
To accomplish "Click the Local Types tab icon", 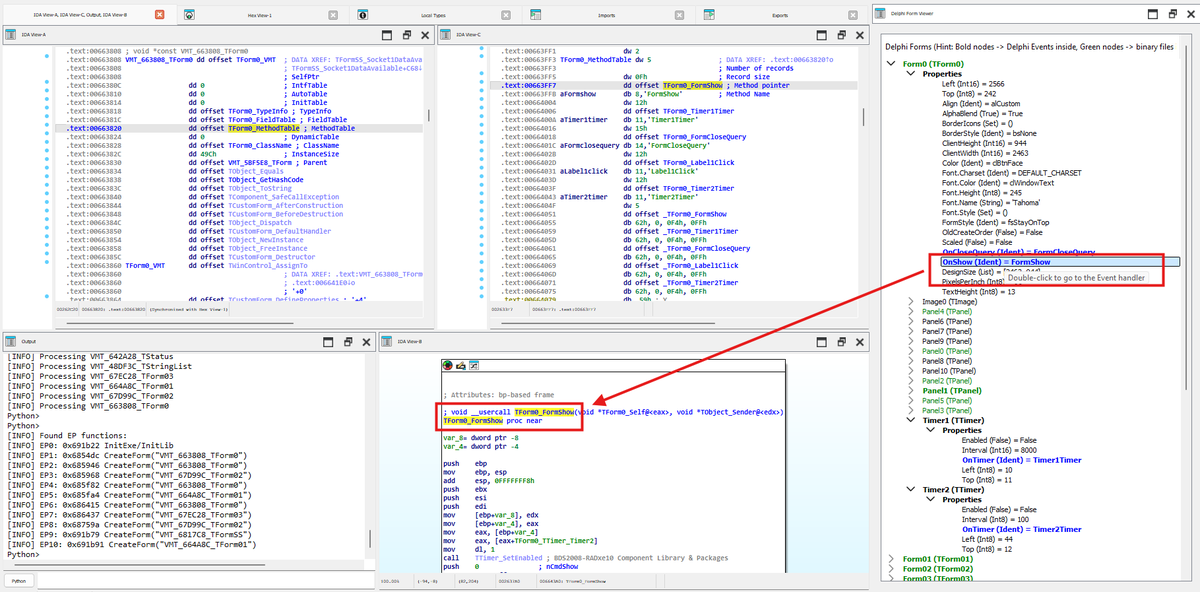I will [x=363, y=16].
